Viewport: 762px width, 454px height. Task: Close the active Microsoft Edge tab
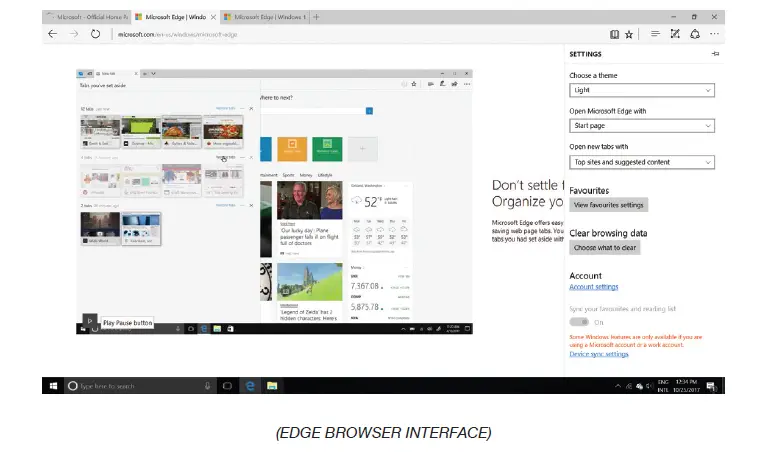[x=213, y=17]
